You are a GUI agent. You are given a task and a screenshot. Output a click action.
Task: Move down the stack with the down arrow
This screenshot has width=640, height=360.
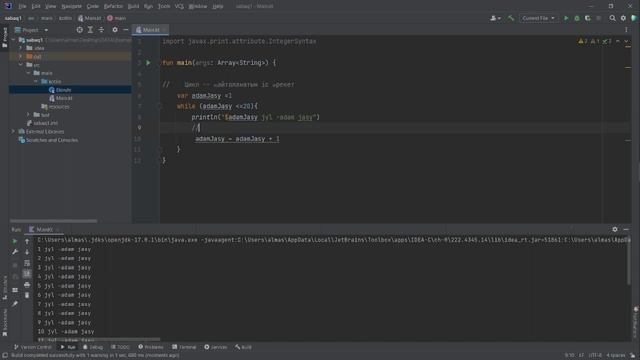pos(27,252)
